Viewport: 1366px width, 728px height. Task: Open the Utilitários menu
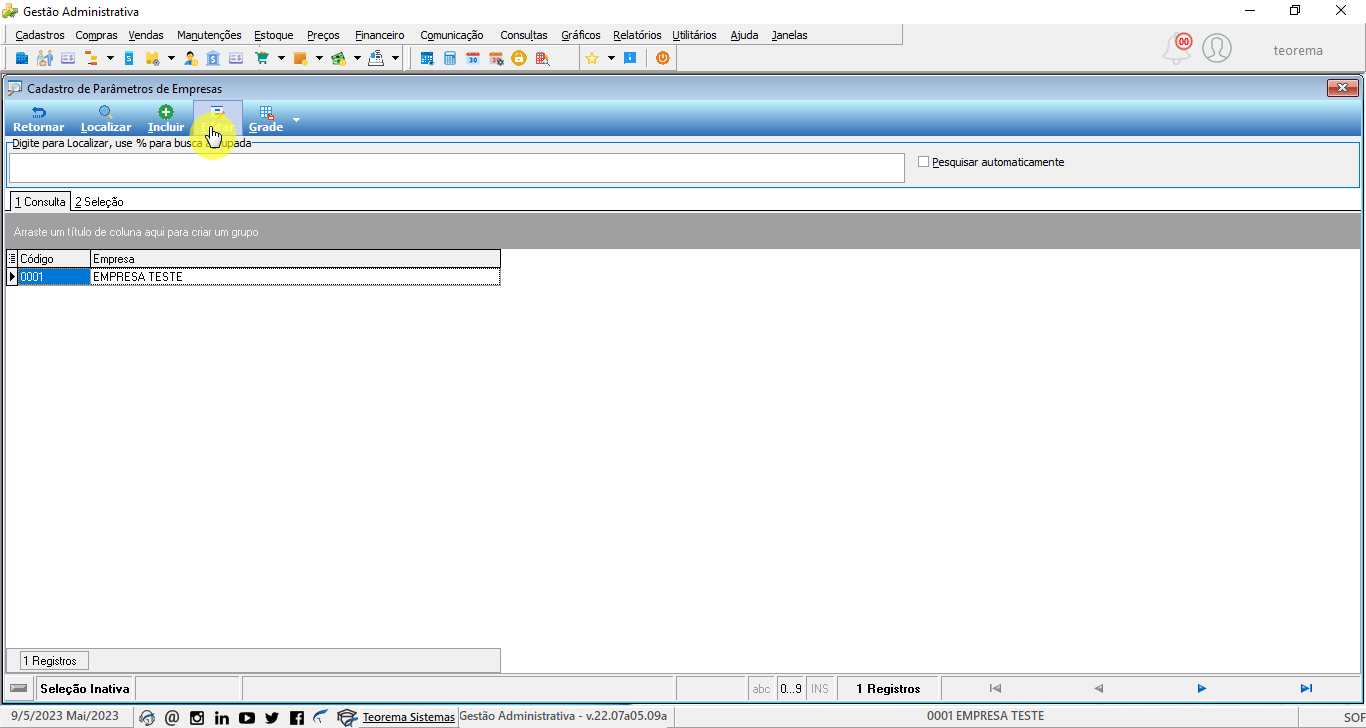coord(694,35)
